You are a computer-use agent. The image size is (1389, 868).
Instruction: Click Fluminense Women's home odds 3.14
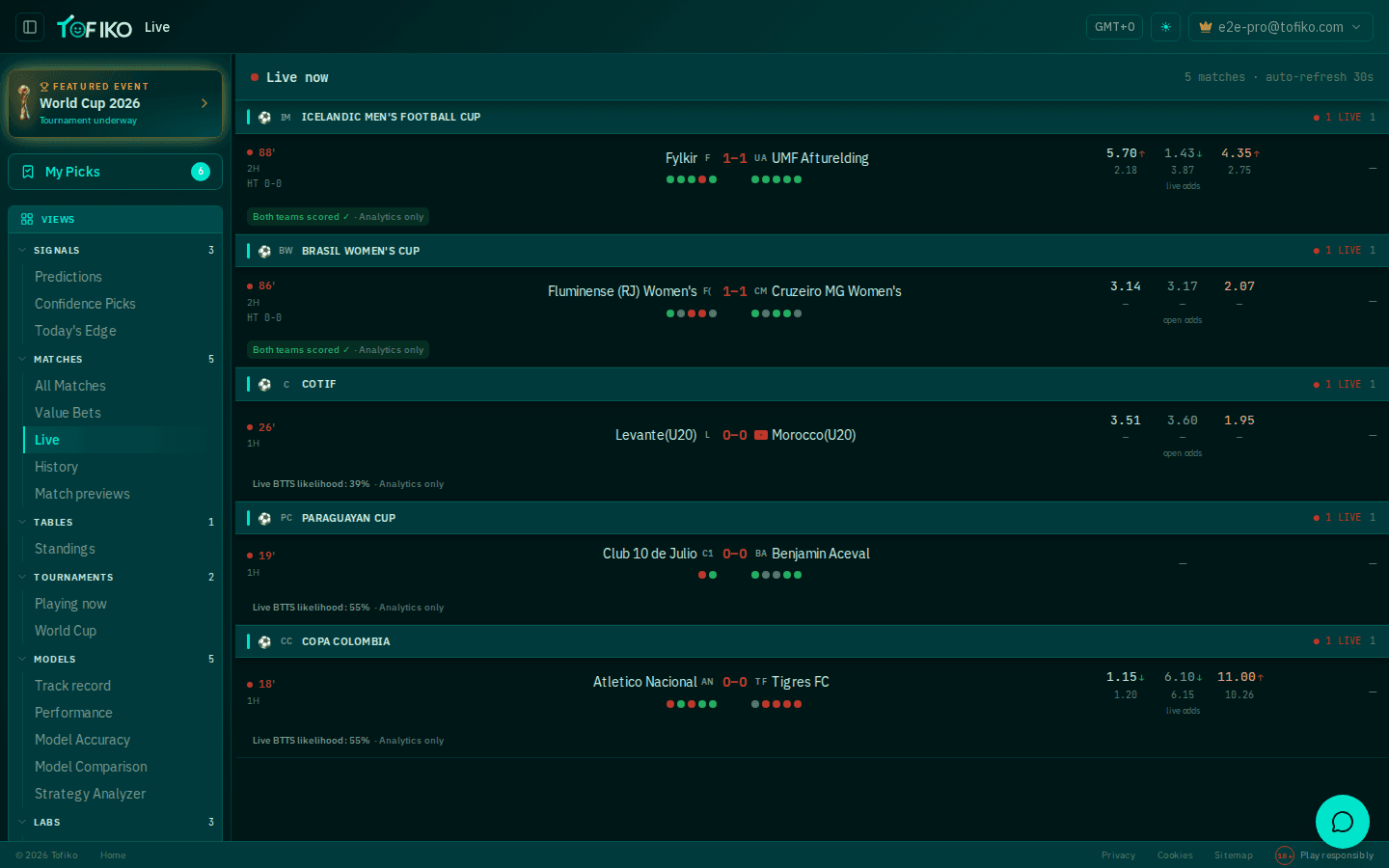pos(1126,286)
